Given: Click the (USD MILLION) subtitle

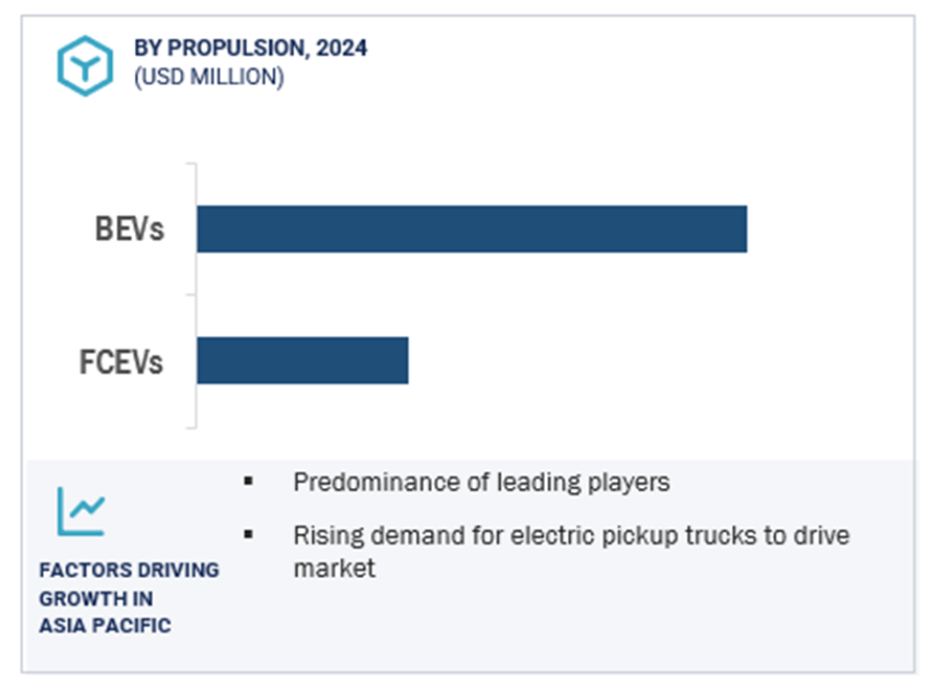Looking at the screenshot, I should [209, 77].
